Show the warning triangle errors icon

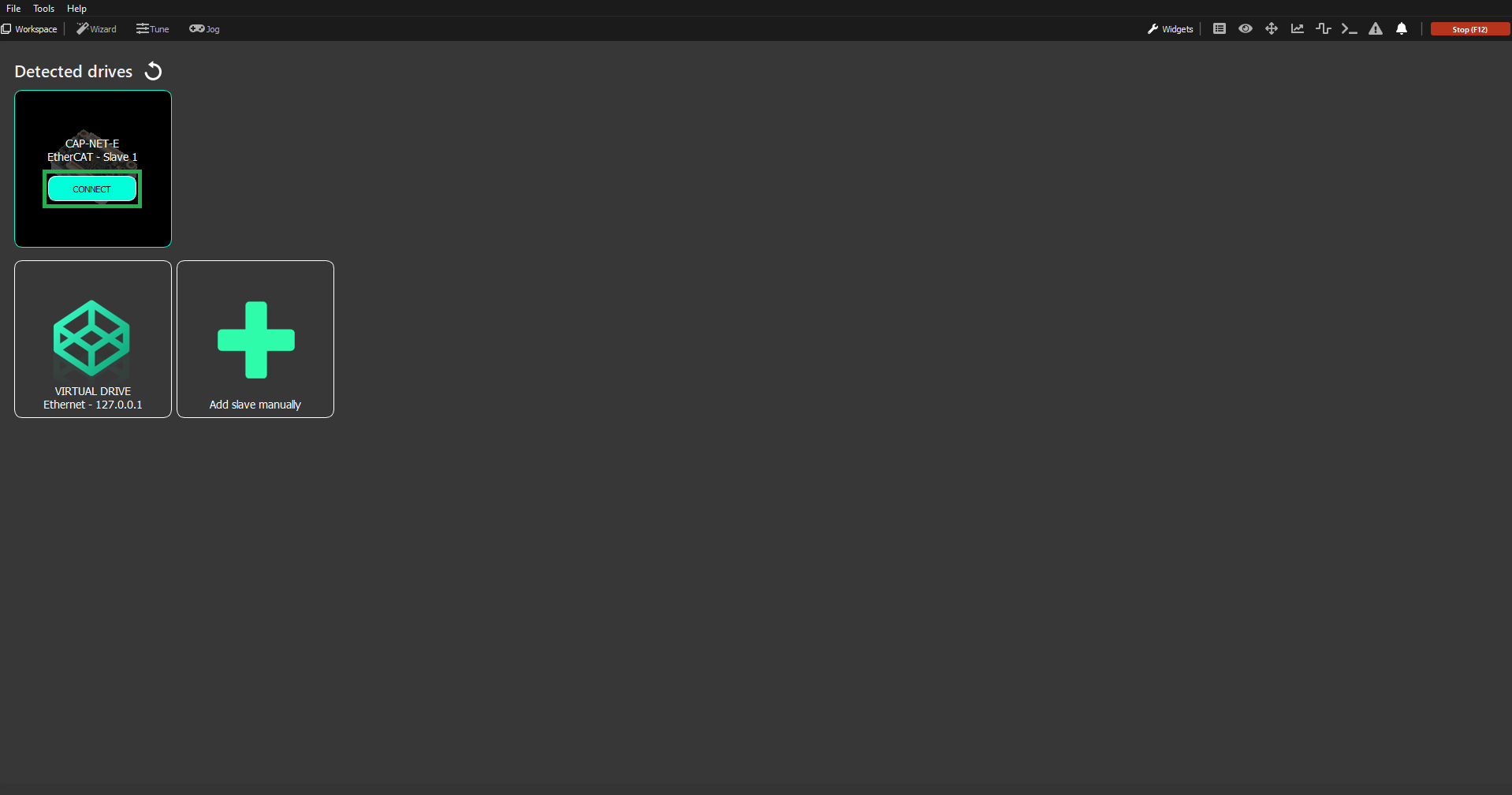tap(1376, 28)
